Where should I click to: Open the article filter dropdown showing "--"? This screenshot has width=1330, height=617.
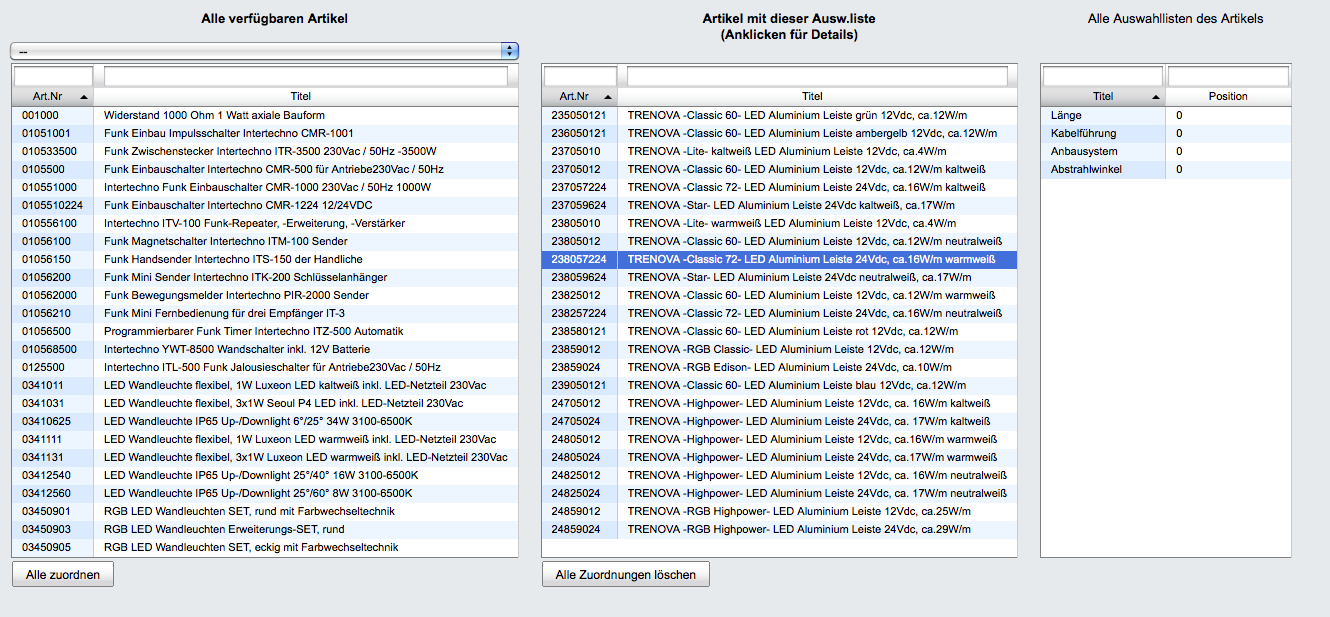pos(264,51)
